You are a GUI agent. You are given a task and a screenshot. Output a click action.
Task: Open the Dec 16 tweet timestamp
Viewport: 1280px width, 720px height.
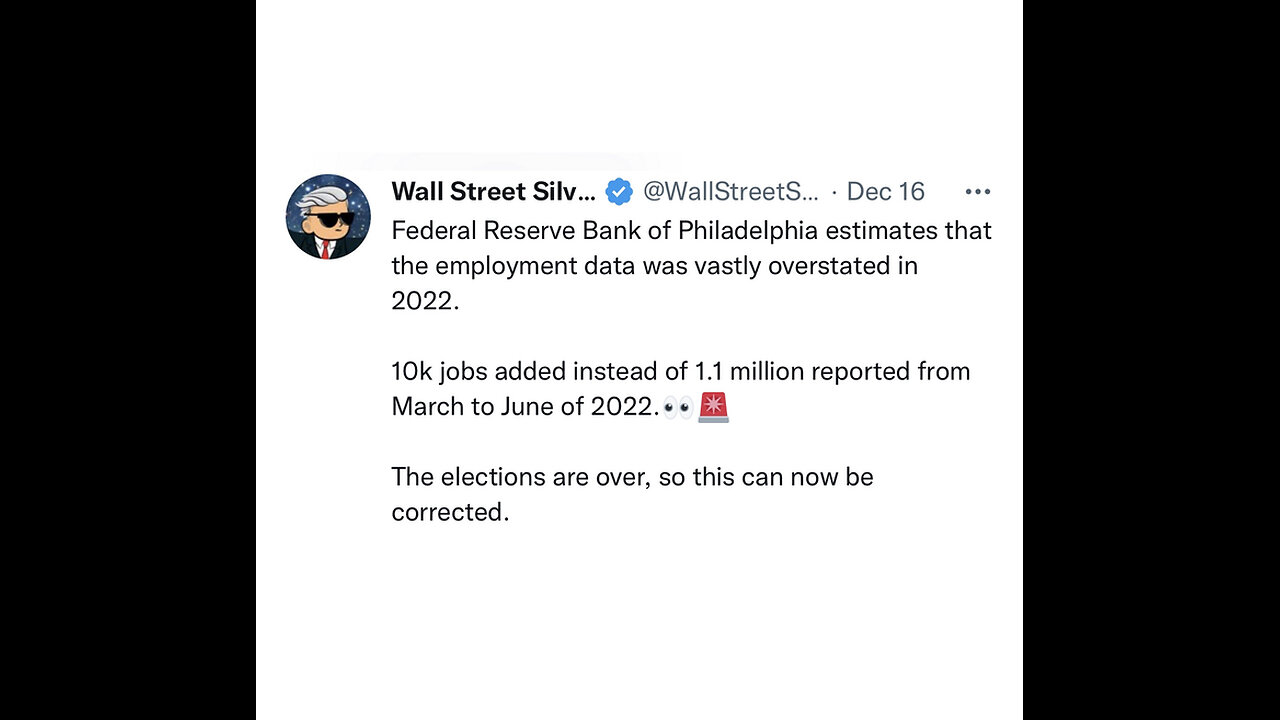[x=885, y=191]
